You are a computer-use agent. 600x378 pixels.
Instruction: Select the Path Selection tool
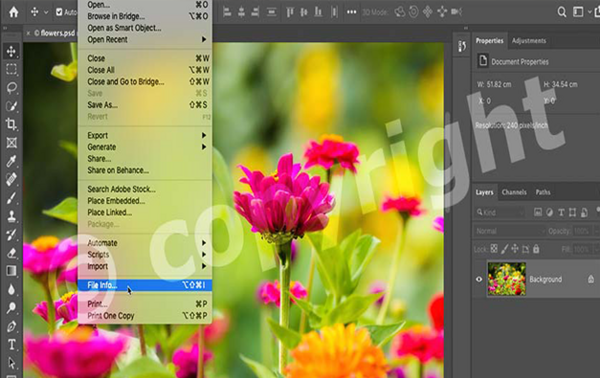[11, 363]
